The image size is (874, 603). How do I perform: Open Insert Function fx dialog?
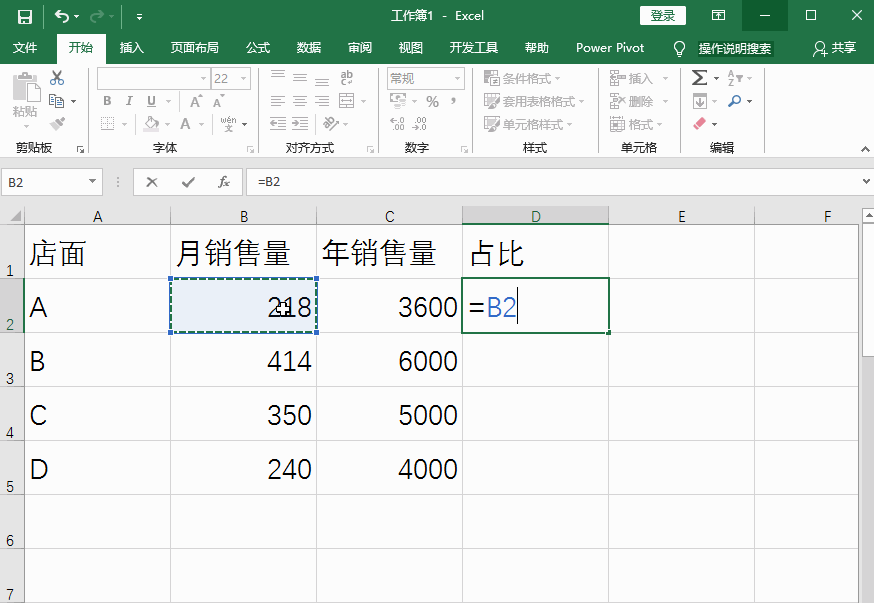(x=224, y=182)
